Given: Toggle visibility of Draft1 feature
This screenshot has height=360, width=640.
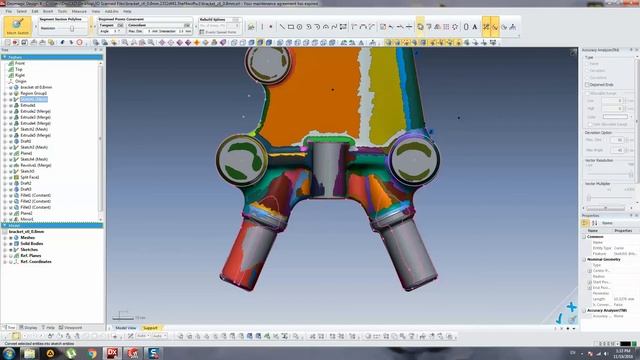Looking at the screenshot, I should click(11, 141).
